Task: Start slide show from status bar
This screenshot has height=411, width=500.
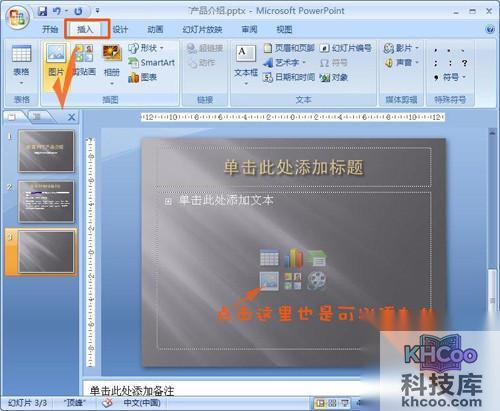Action: (x=344, y=404)
